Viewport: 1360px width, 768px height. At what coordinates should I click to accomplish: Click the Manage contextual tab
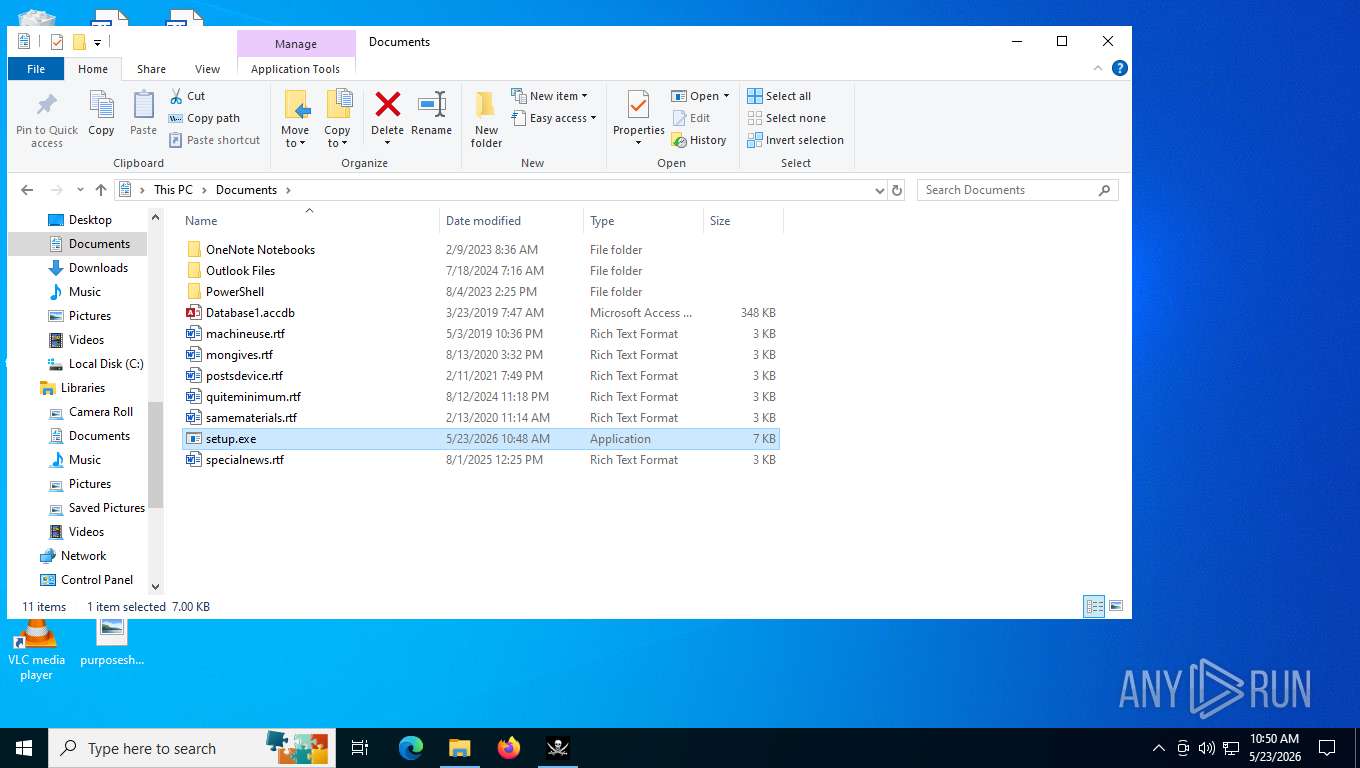[296, 44]
